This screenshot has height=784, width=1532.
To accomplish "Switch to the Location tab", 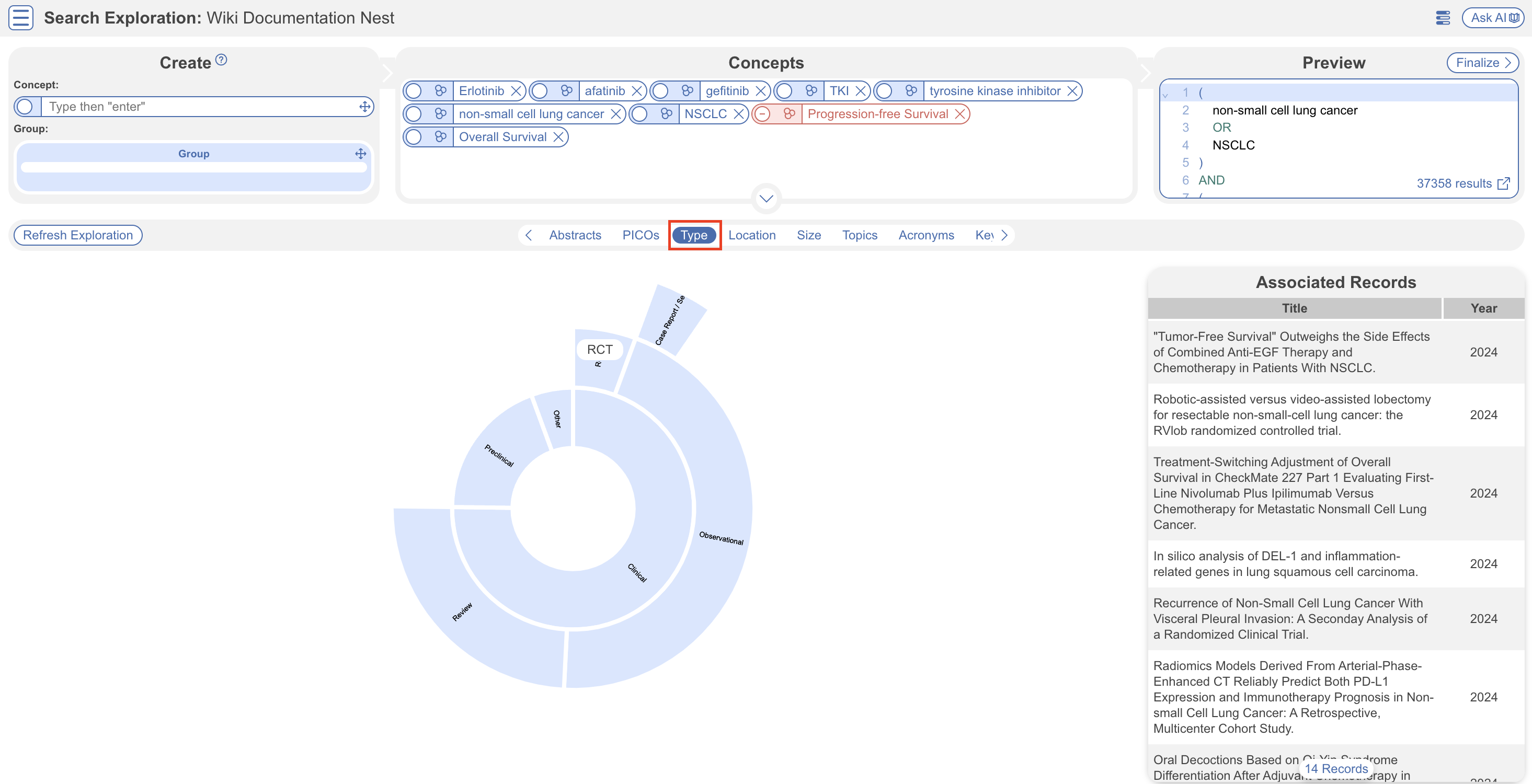I will click(x=752, y=235).
